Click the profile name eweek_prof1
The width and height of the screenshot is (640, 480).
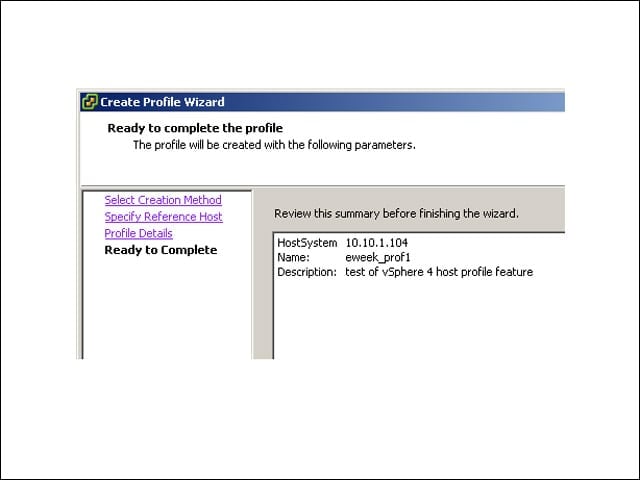pyautogui.click(x=378, y=258)
